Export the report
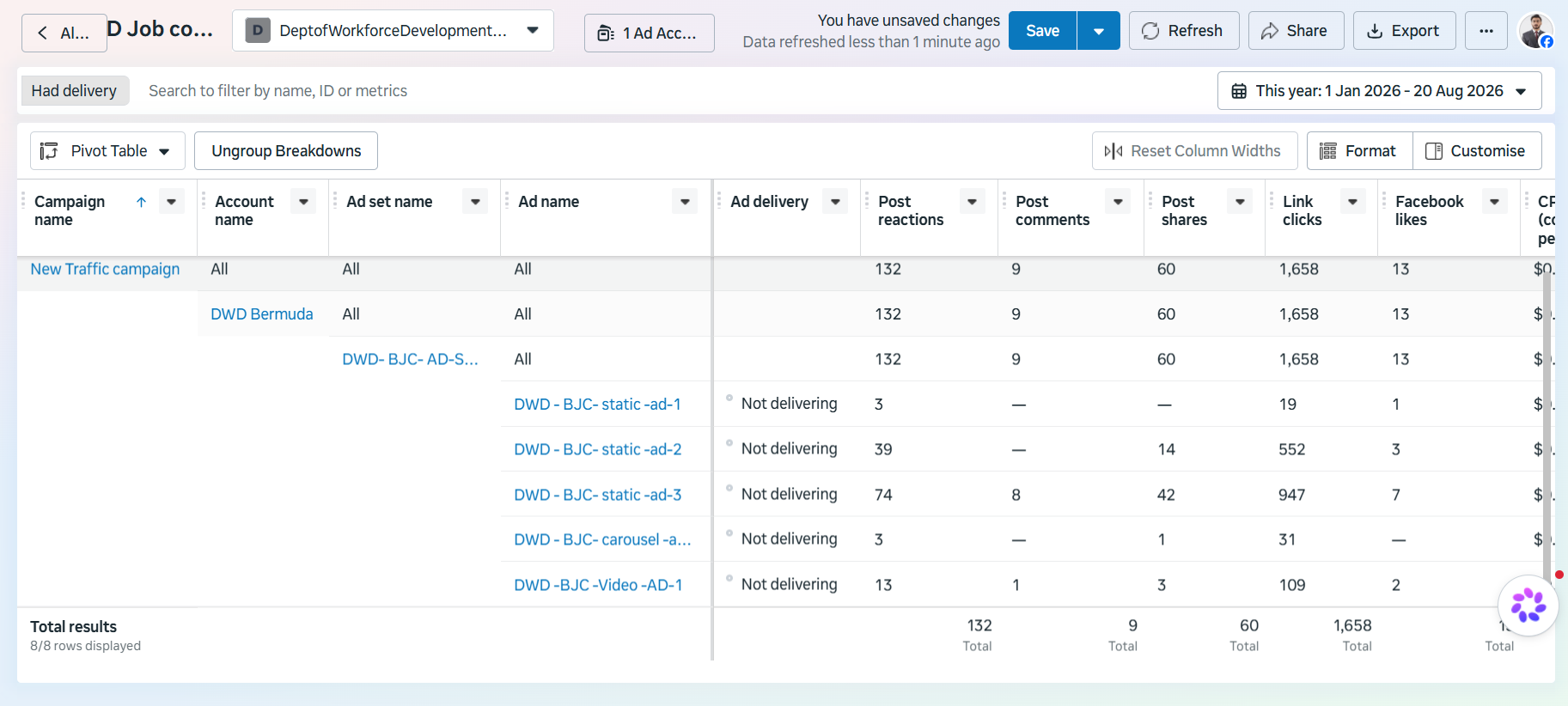The height and width of the screenshot is (706, 1568). pos(1404,31)
